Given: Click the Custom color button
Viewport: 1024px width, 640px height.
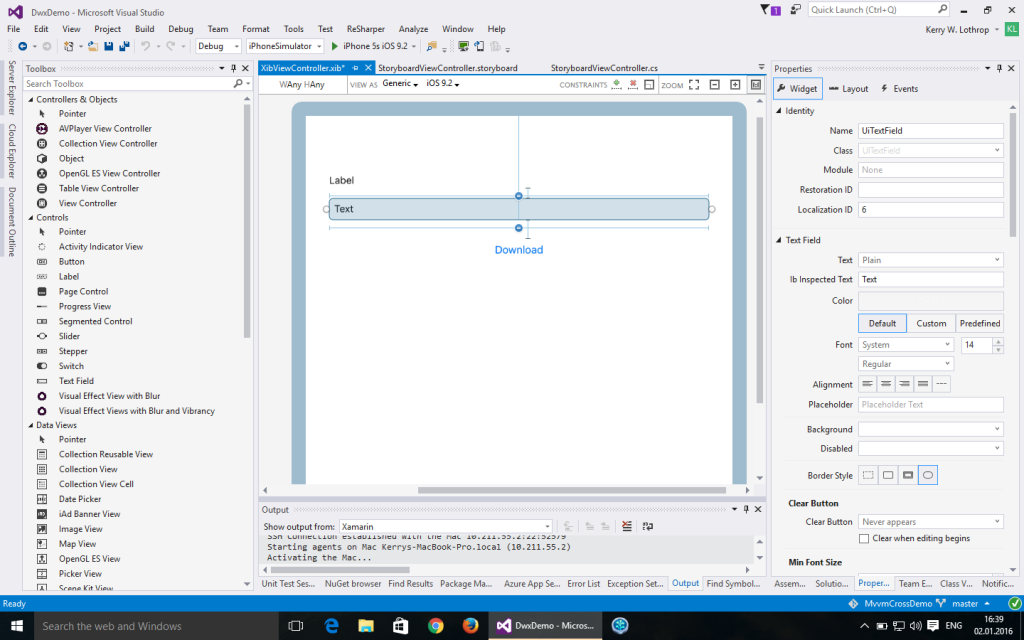Looking at the screenshot, I should [931, 323].
